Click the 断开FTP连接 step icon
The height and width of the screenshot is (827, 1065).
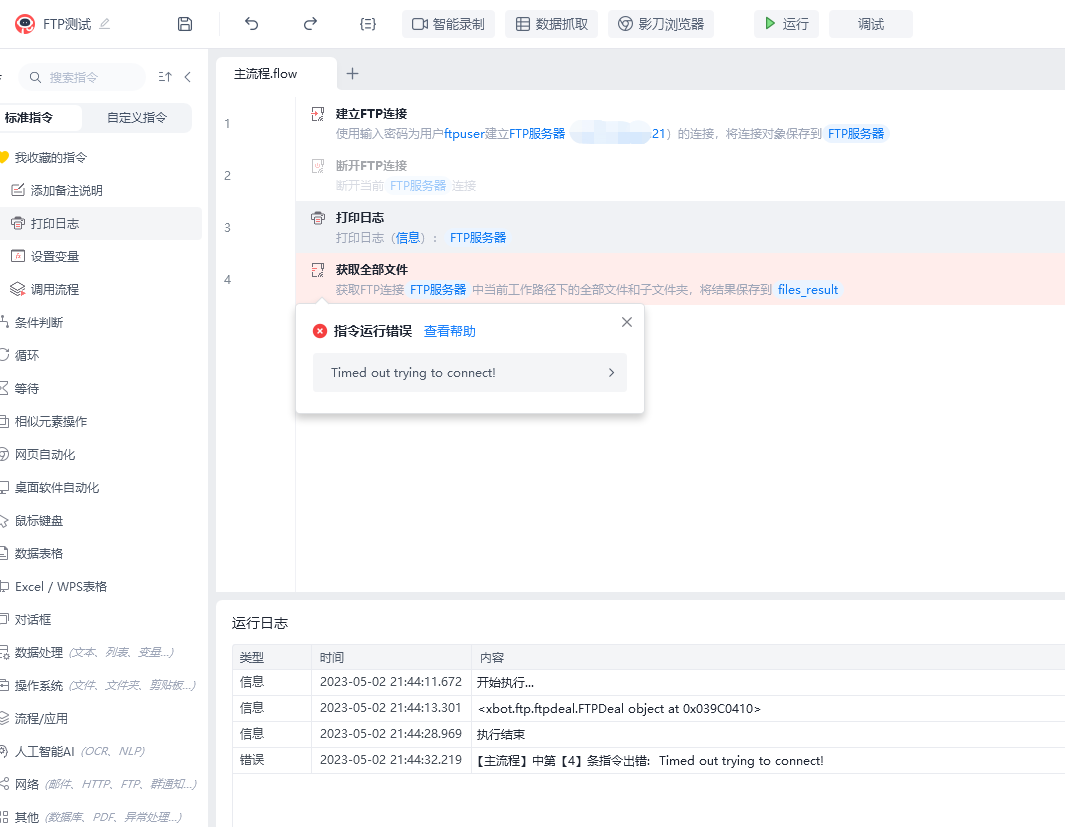tap(317, 166)
